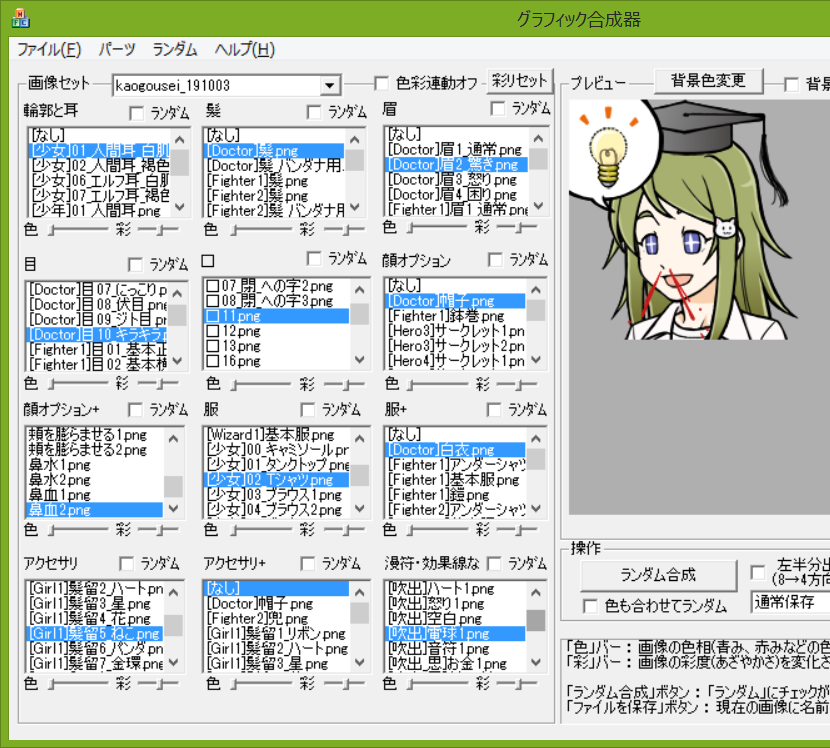Toggle ランダム checkbox for 口
This screenshot has height=748, width=830.
(314, 259)
